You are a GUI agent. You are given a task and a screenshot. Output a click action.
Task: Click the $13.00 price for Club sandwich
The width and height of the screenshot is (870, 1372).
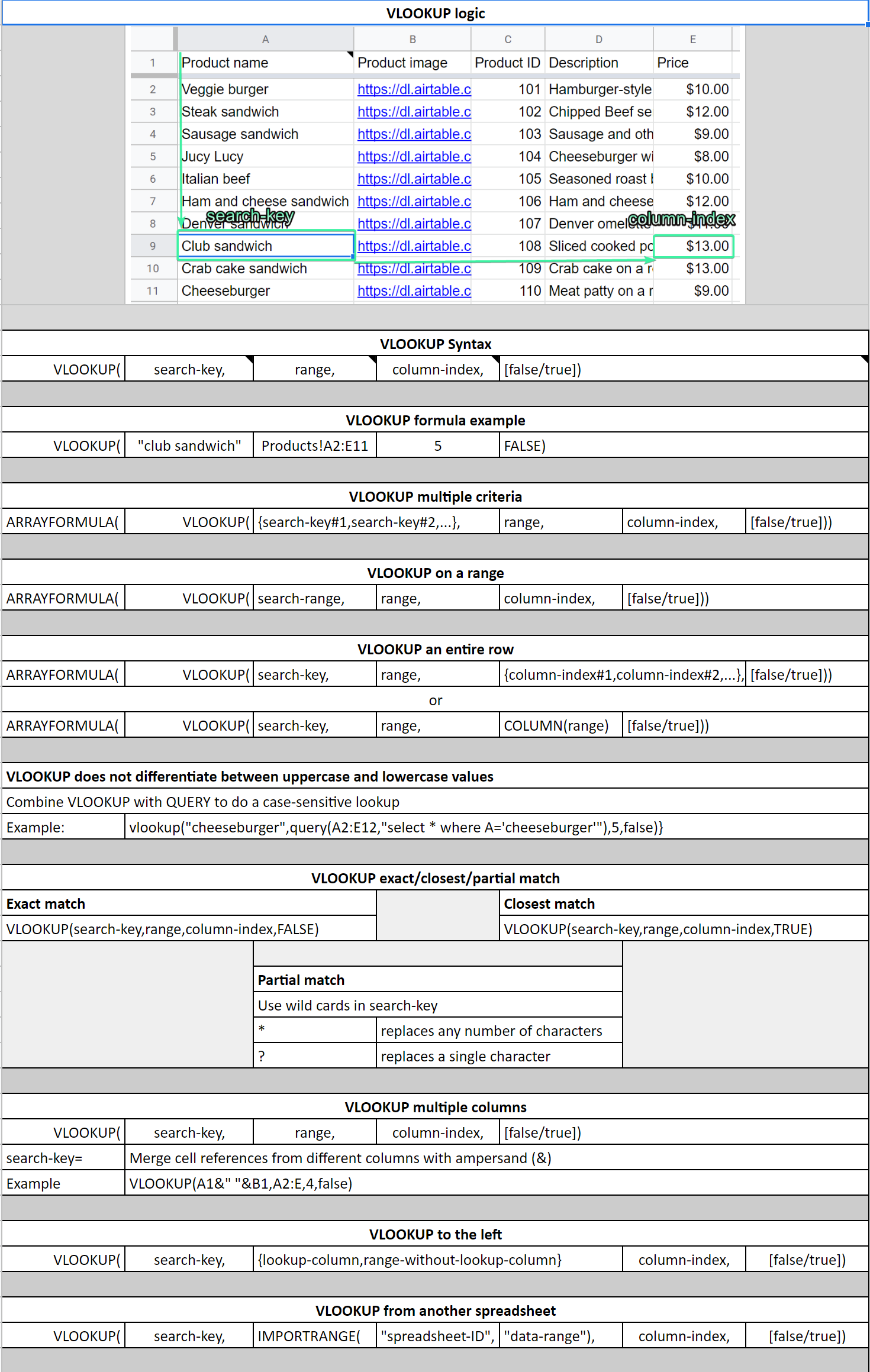click(693, 246)
